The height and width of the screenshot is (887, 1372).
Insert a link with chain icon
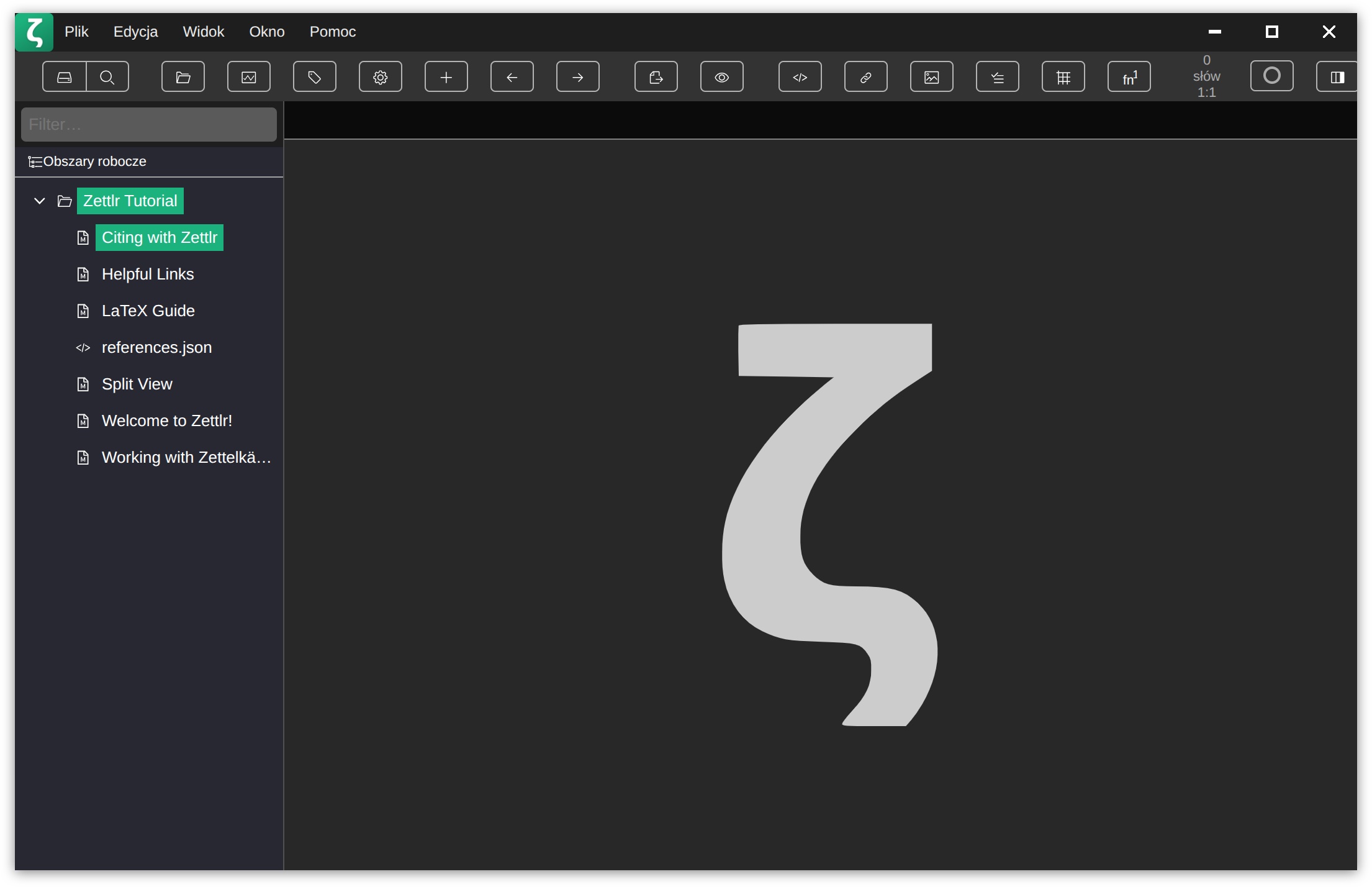866,77
